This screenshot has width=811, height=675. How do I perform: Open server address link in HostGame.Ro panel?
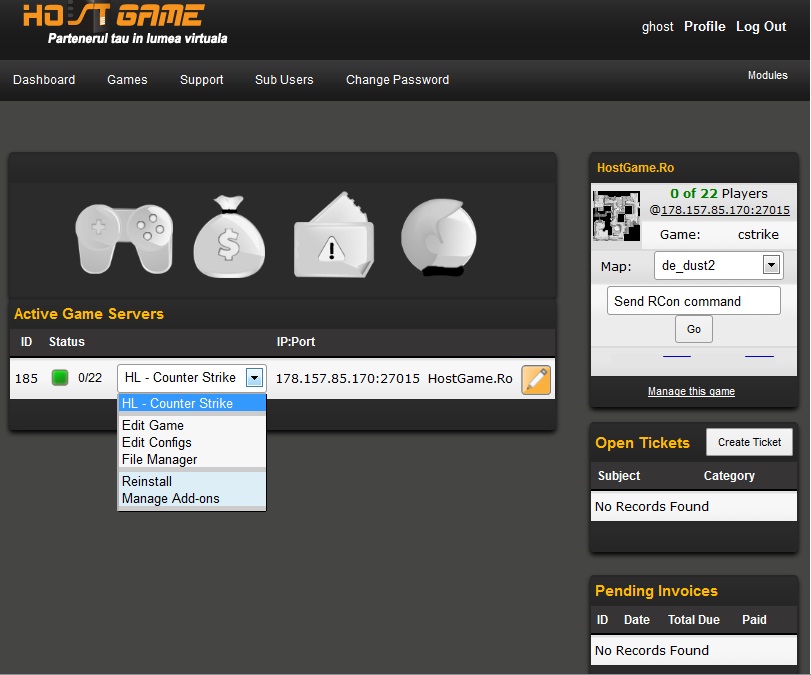(x=725, y=210)
